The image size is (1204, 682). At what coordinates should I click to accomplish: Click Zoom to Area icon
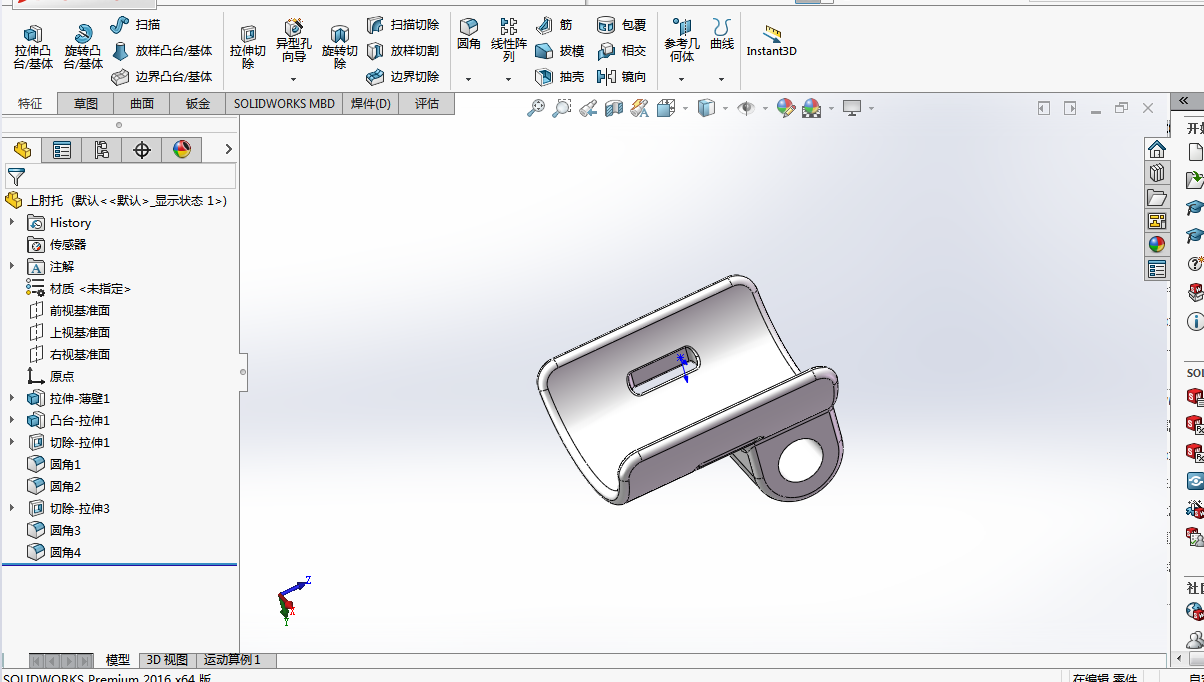point(562,108)
